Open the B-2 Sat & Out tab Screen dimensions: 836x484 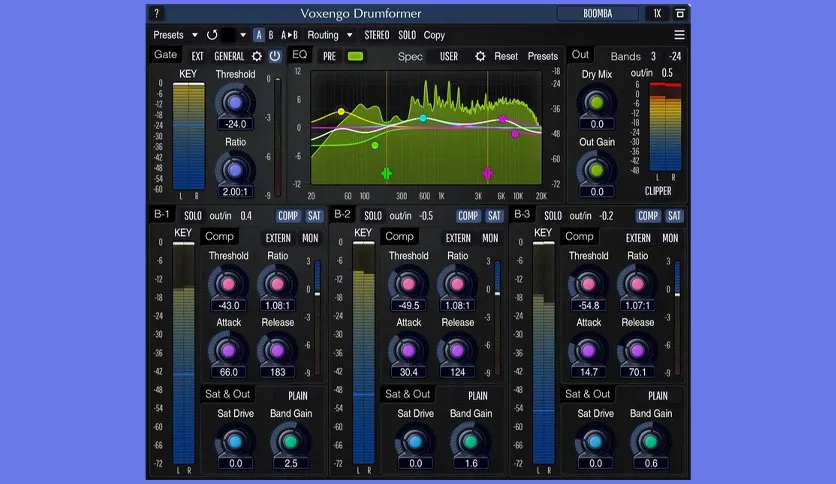coord(407,394)
